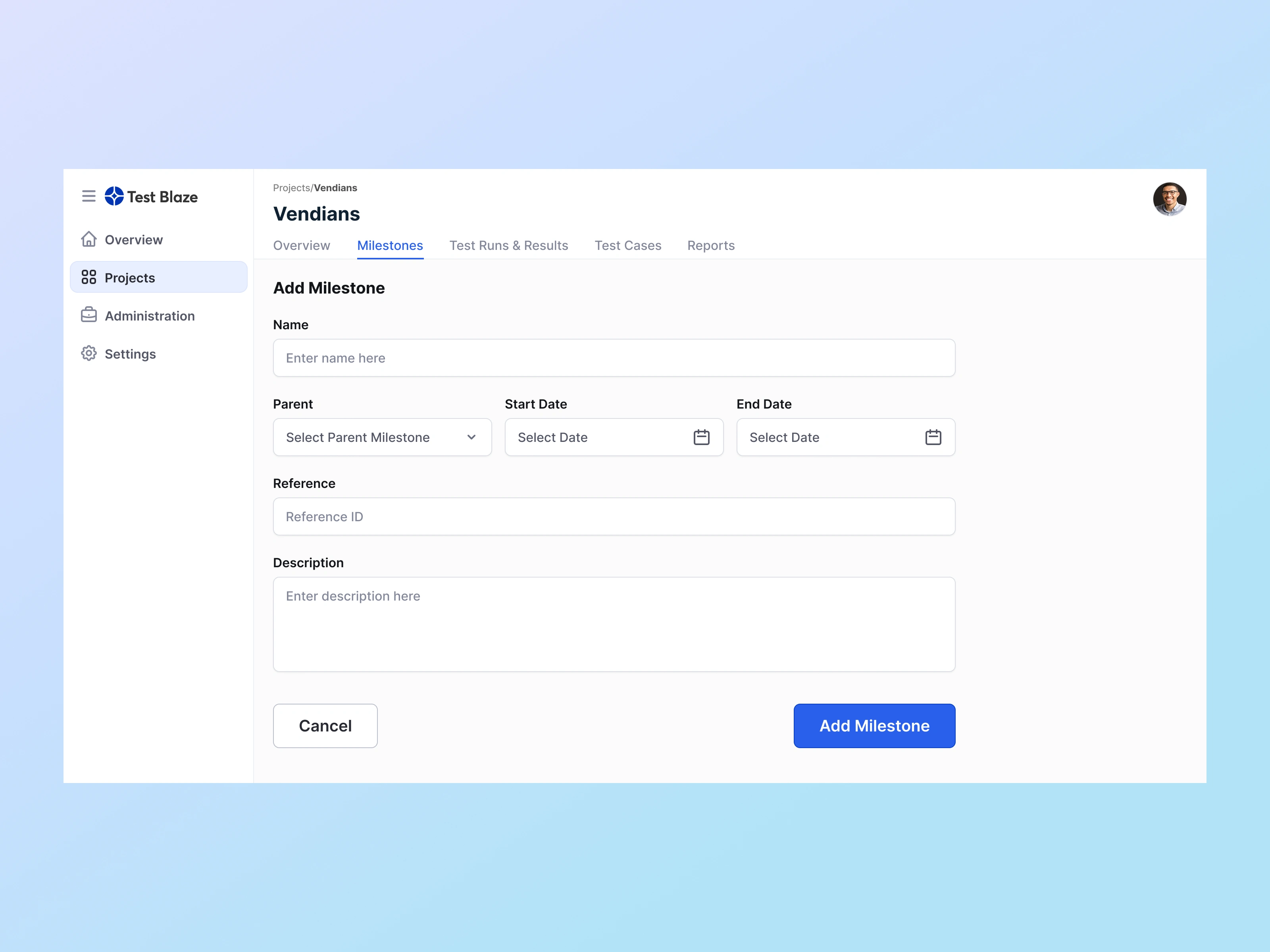
Task: Toggle the hamburger menu icon
Action: (x=89, y=196)
